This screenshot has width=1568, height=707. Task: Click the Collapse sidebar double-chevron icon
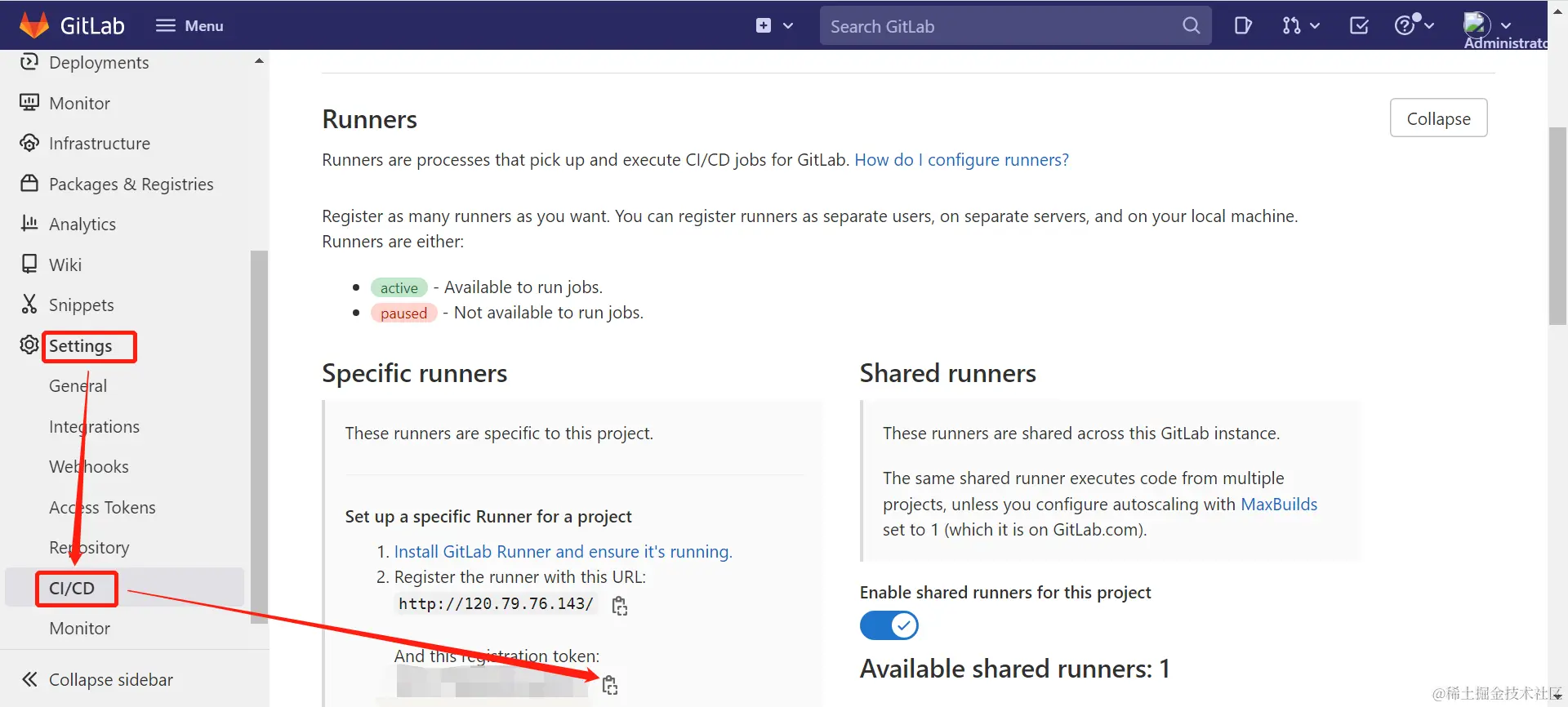click(x=29, y=679)
